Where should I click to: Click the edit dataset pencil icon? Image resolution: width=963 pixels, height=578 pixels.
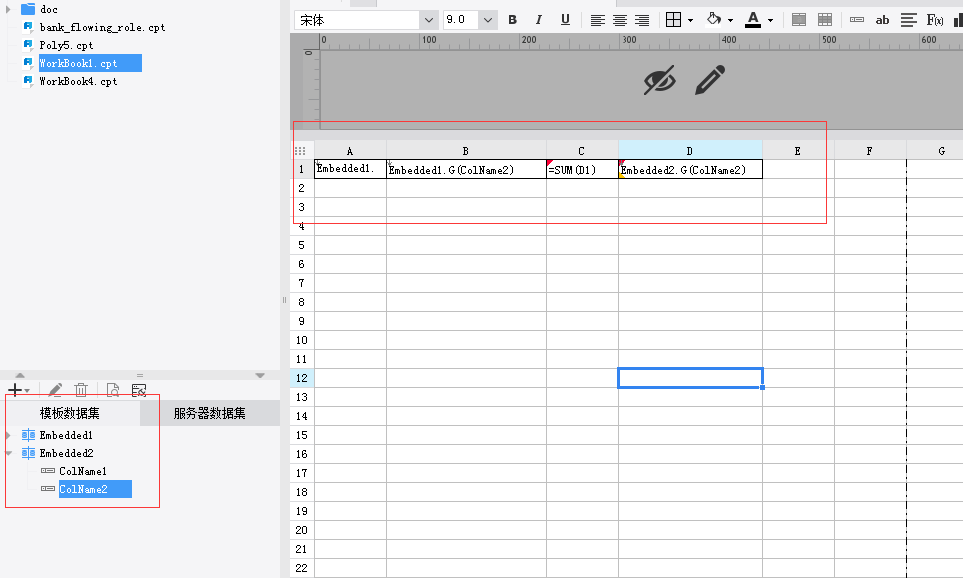point(55,389)
